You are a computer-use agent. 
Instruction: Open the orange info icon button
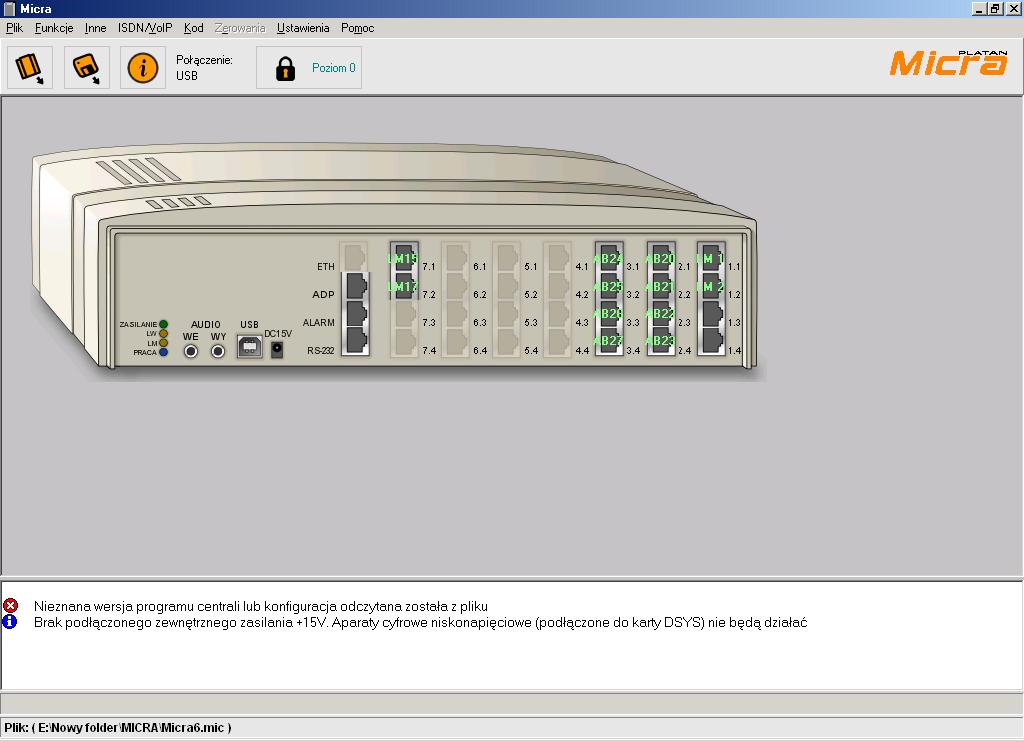click(x=142, y=68)
